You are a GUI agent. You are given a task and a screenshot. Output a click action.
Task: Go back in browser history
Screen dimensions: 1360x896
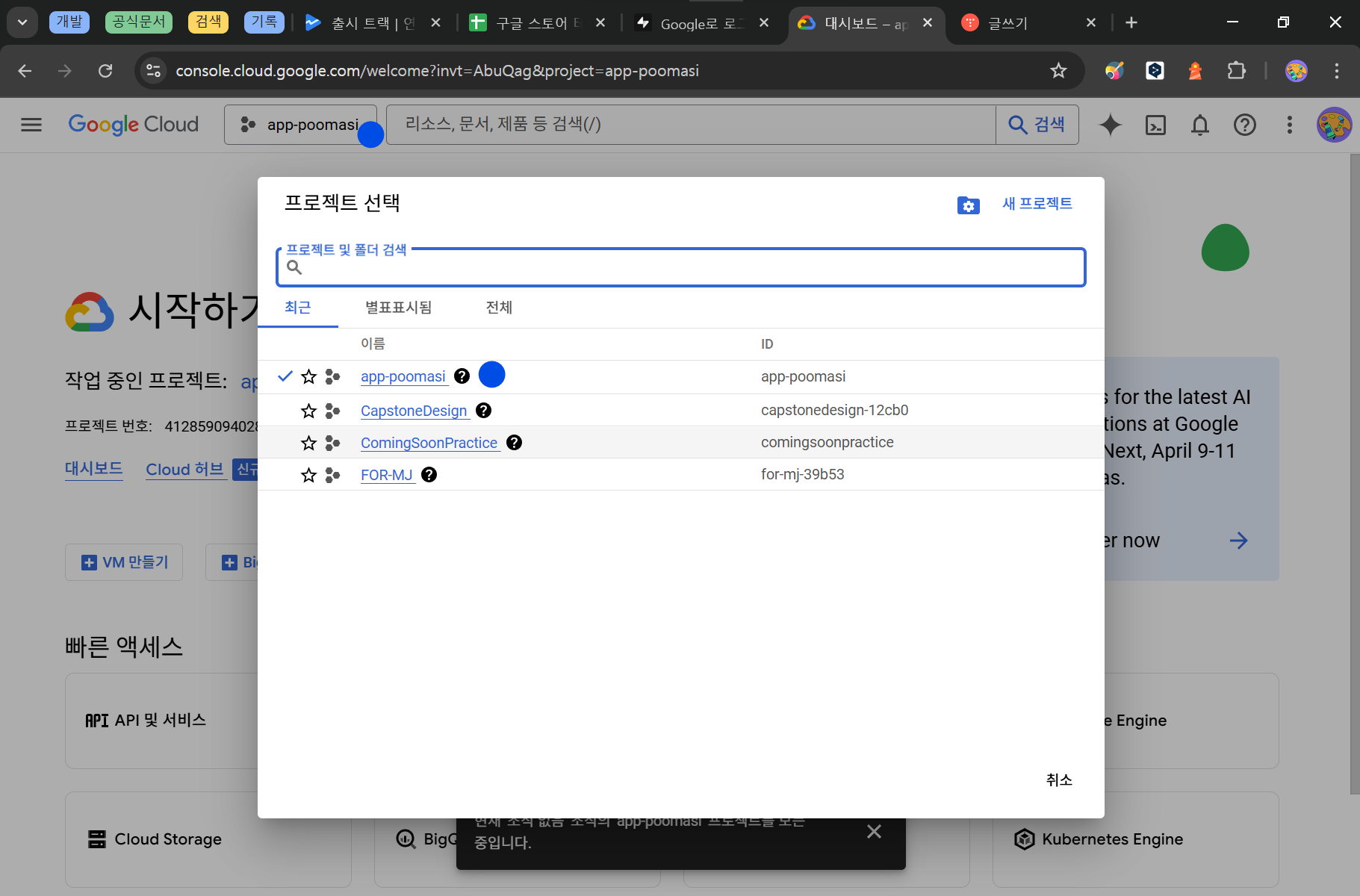[x=25, y=71]
